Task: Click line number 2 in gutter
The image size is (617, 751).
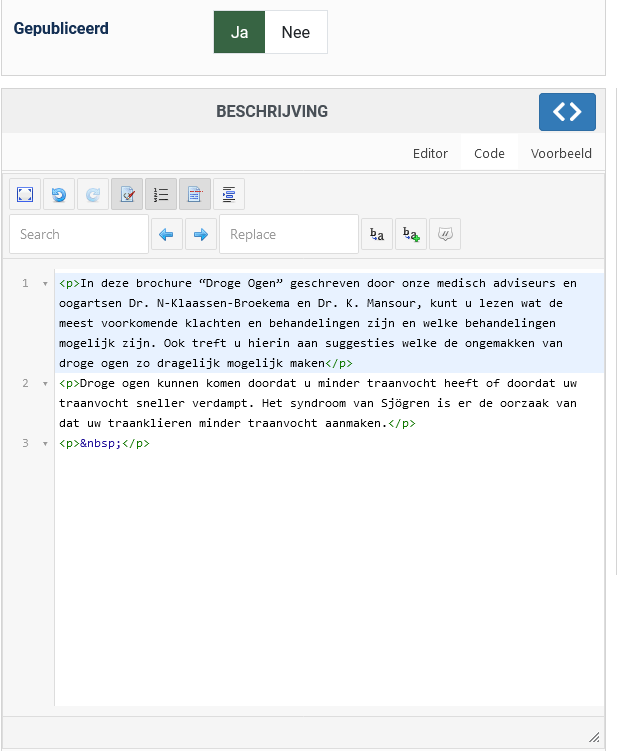Action: pos(25,384)
